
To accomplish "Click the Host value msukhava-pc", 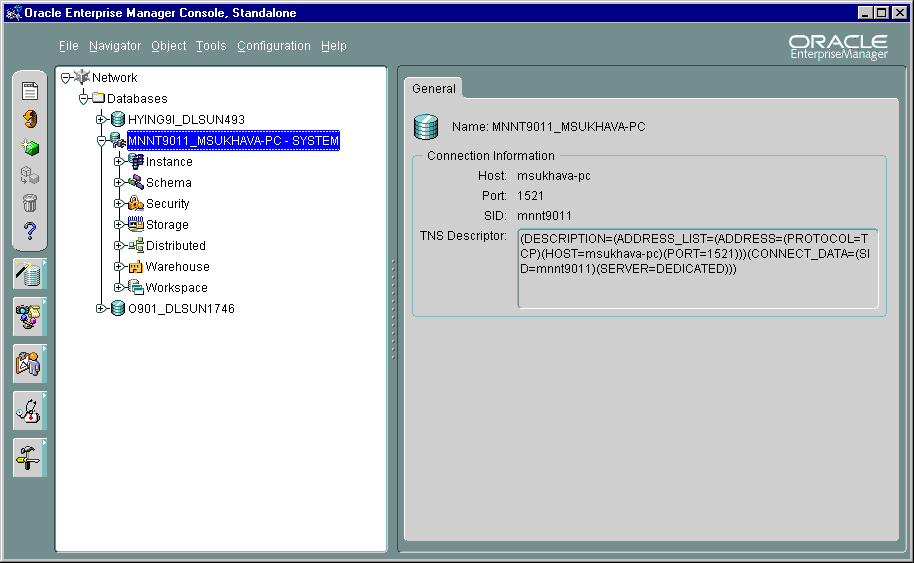I will (x=554, y=175).
